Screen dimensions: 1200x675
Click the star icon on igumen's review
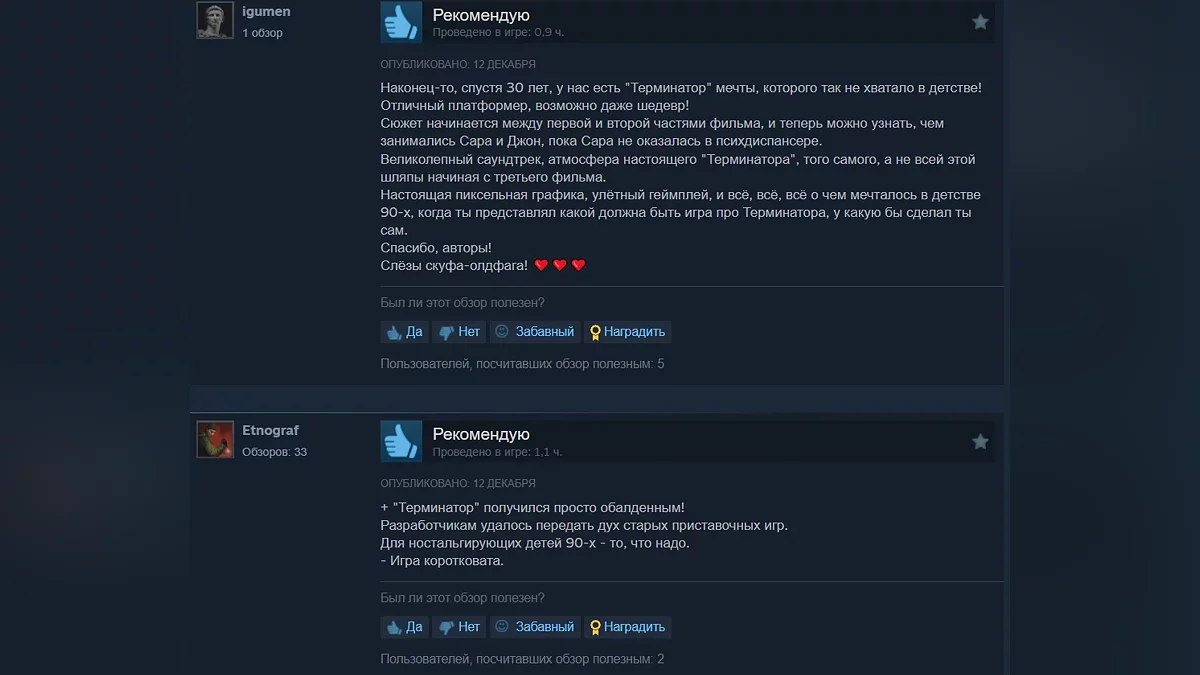click(980, 21)
